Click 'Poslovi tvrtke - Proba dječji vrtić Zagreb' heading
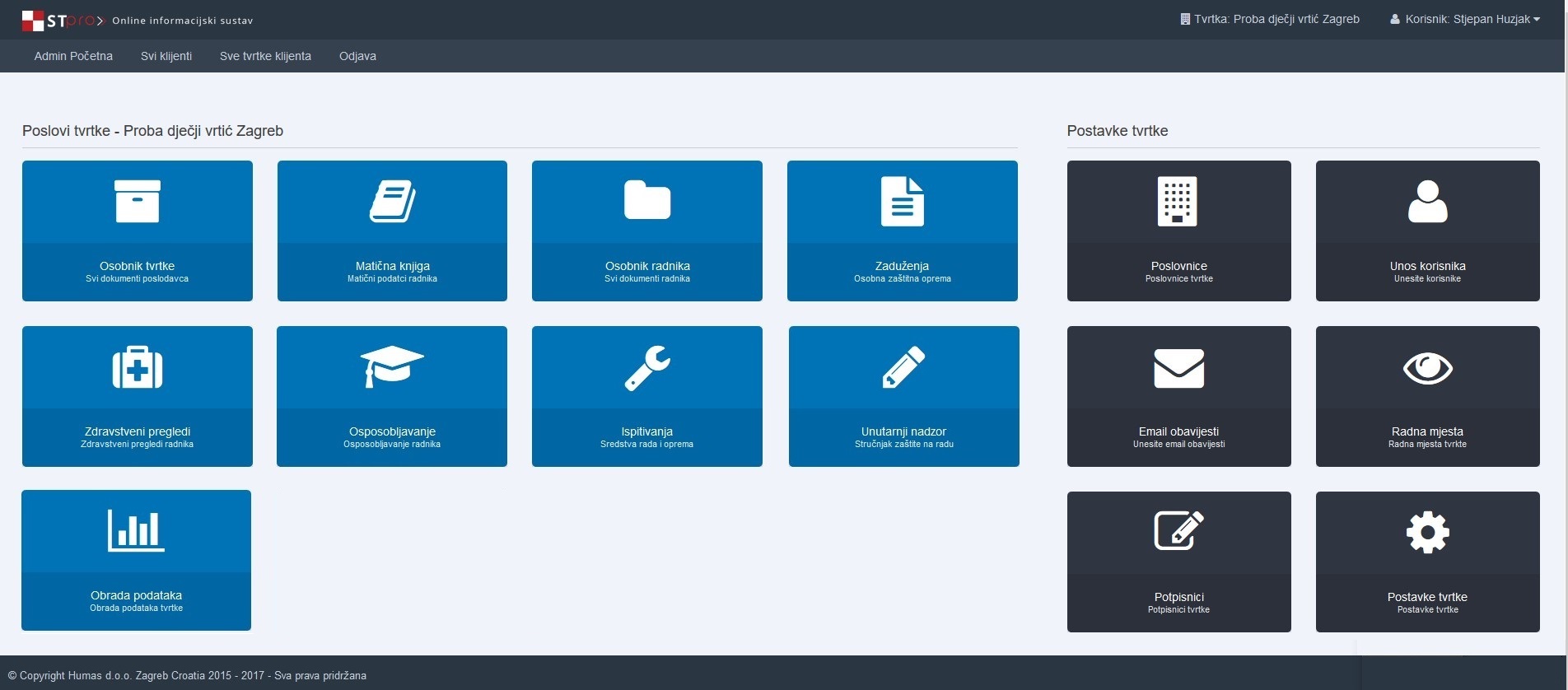The image size is (1568, 690). (x=153, y=131)
